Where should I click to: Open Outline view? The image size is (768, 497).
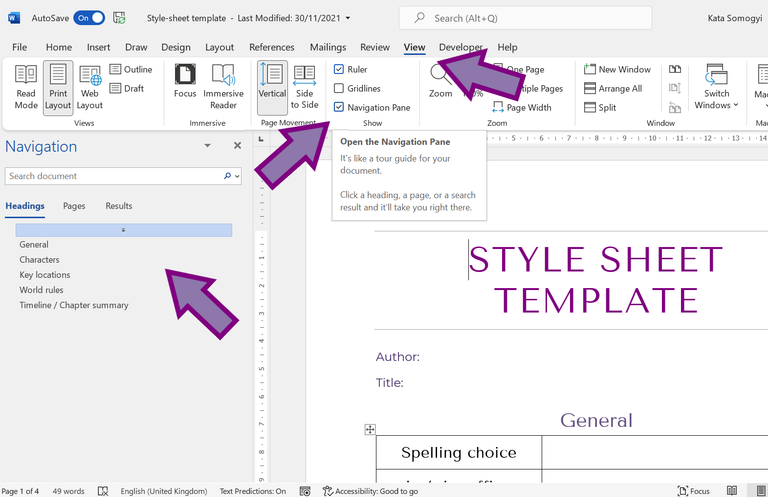[x=131, y=70]
